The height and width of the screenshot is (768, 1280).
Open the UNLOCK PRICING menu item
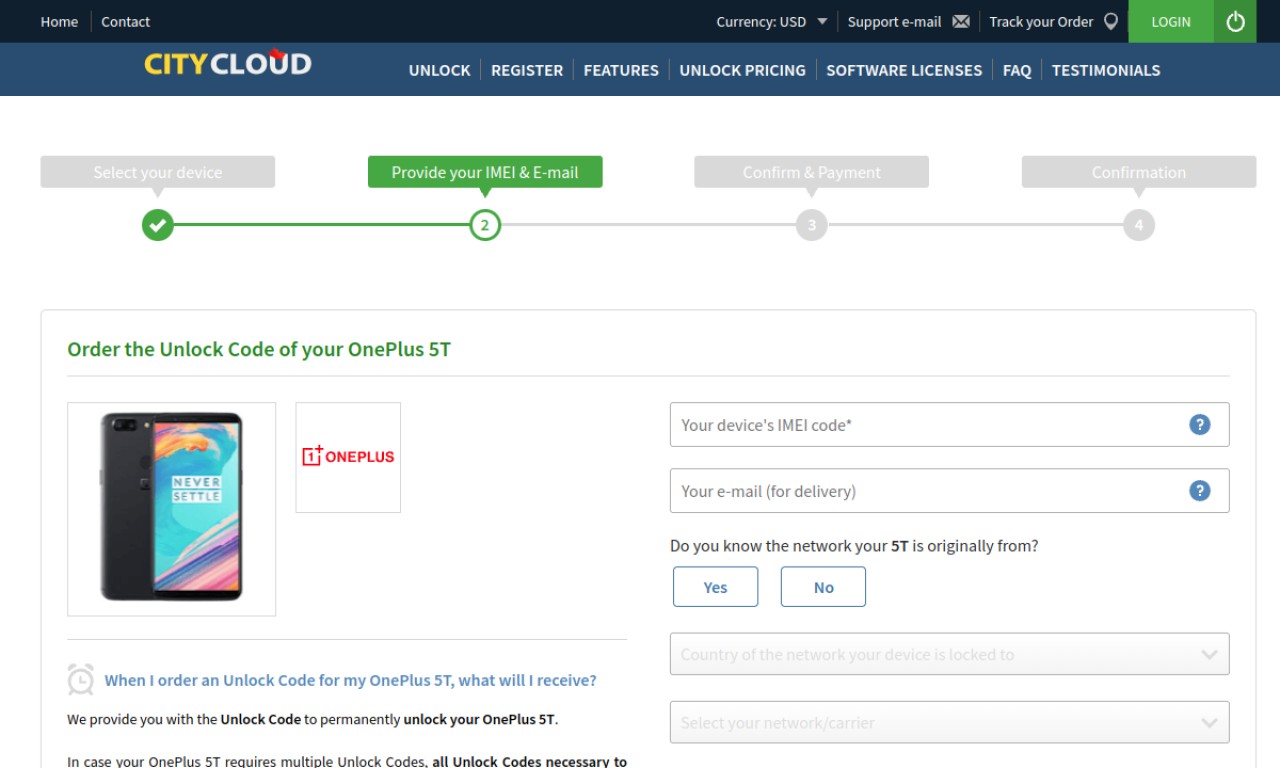pos(742,70)
